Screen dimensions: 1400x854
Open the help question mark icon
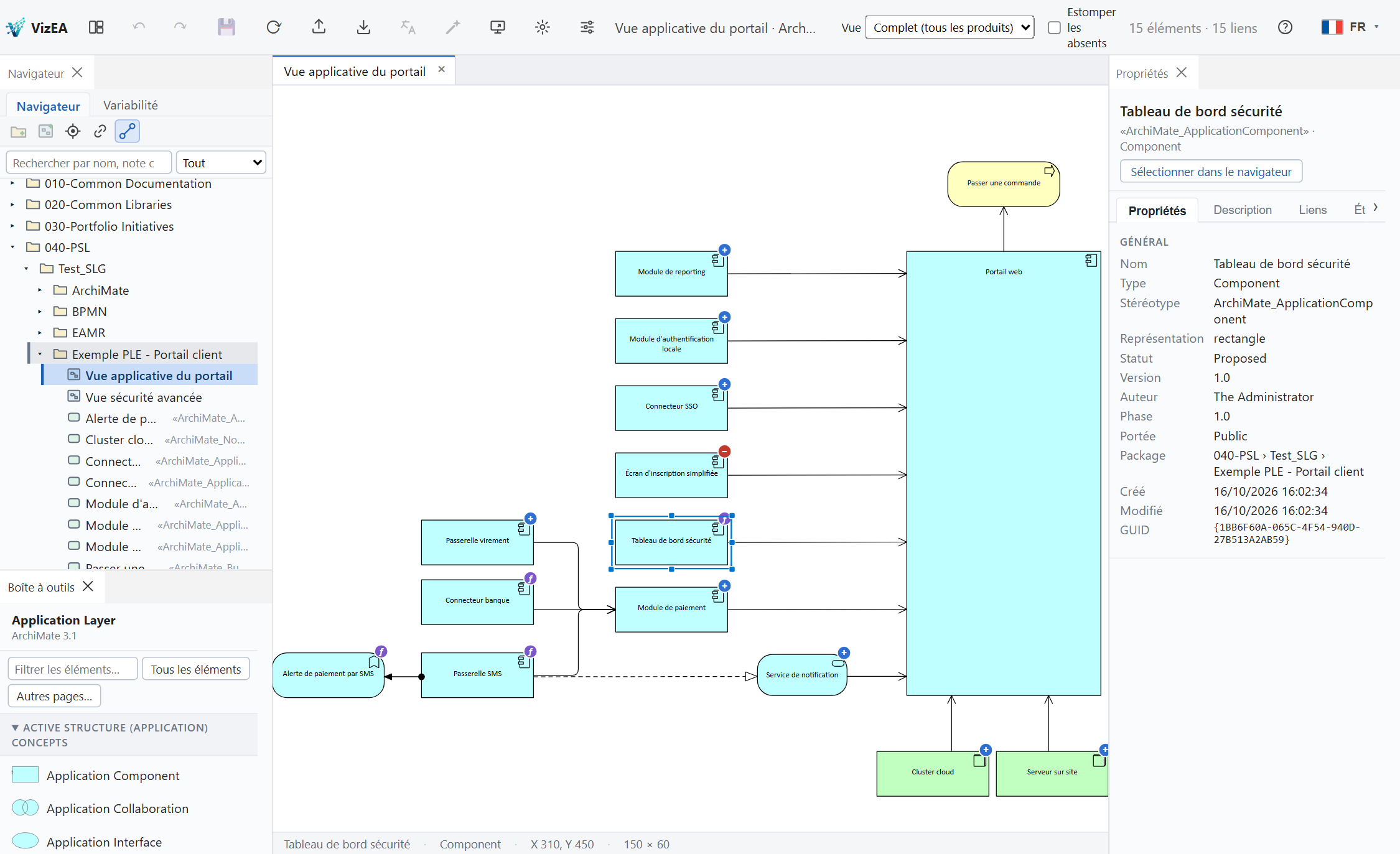point(1285,27)
